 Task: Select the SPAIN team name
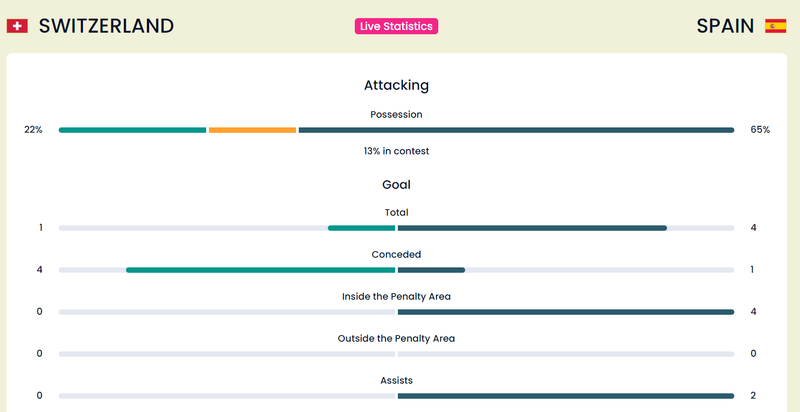[x=725, y=26]
